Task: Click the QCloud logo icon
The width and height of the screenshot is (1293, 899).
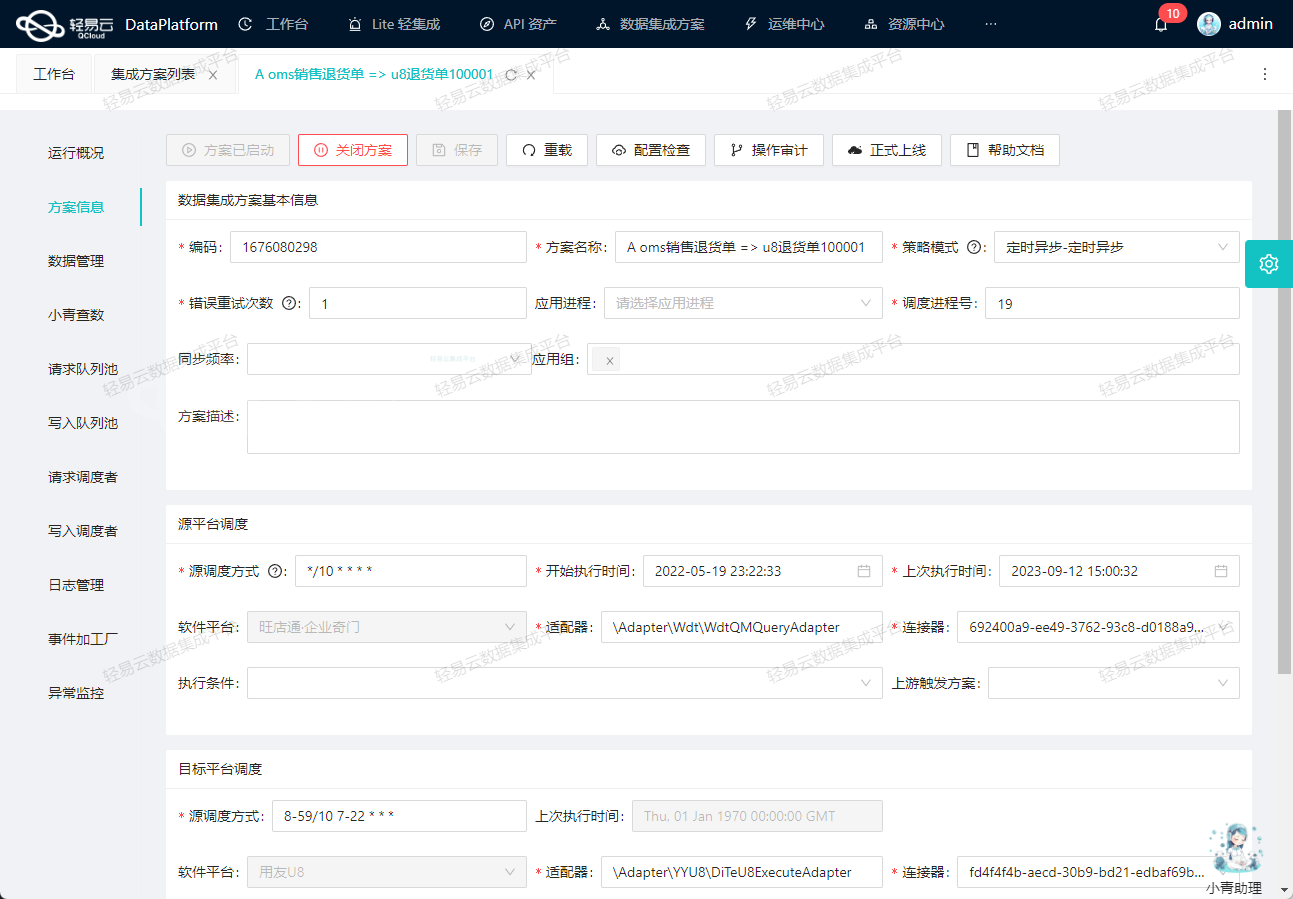Action: (x=40, y=24)
